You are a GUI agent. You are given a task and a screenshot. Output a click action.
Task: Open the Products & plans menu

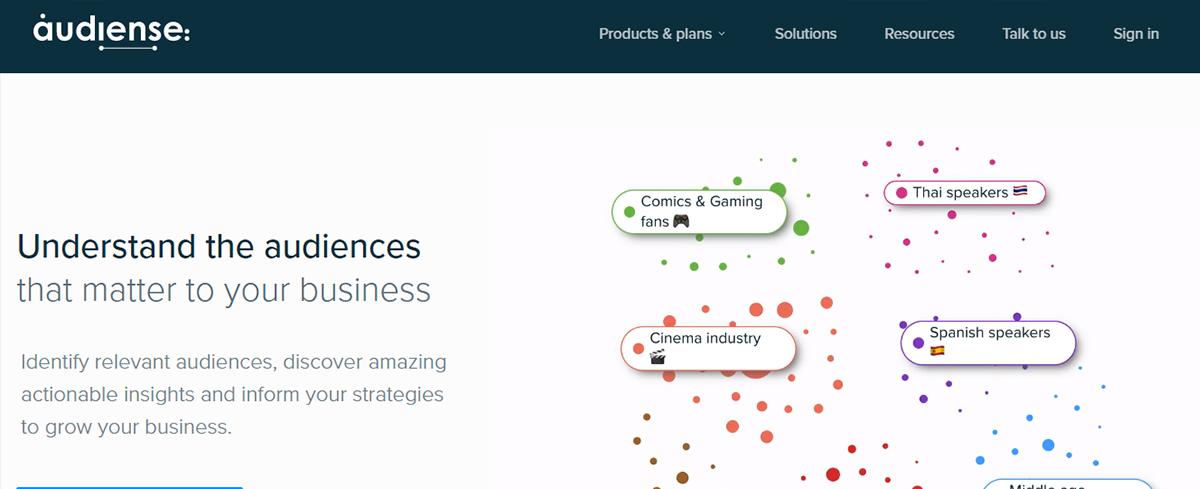[662, 34]
